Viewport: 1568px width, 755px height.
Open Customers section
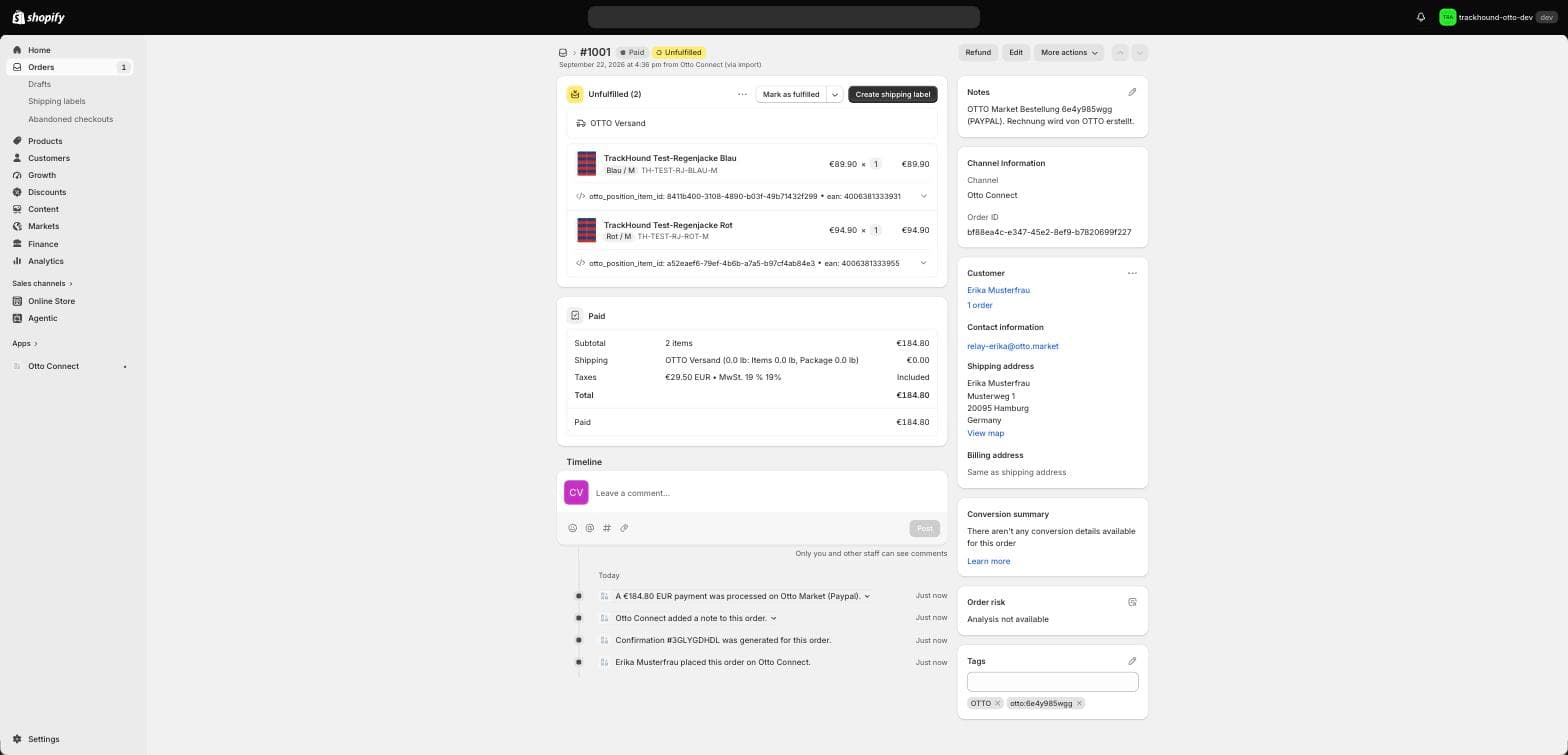pos(48,158)
